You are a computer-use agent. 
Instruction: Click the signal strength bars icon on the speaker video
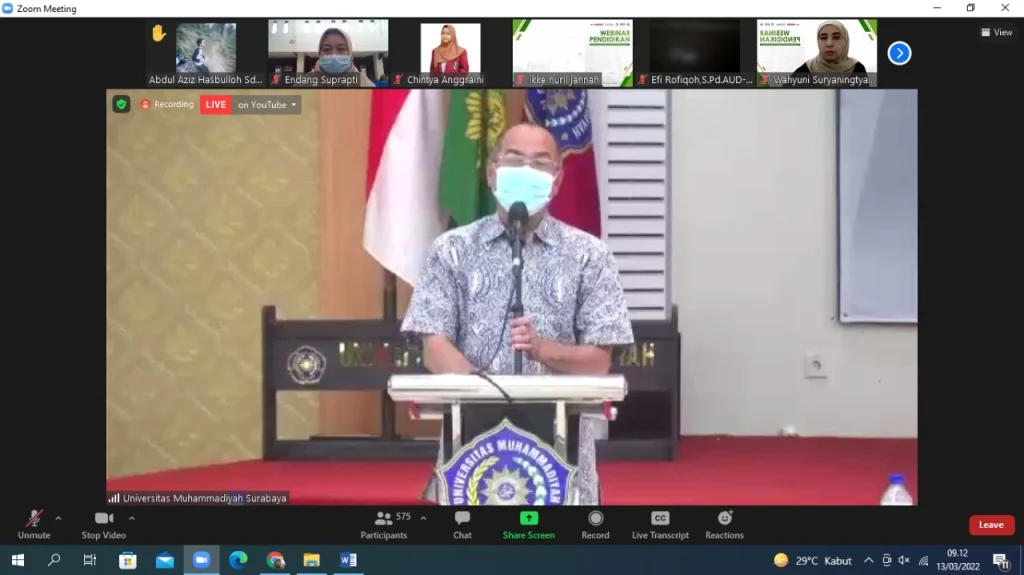114,498
